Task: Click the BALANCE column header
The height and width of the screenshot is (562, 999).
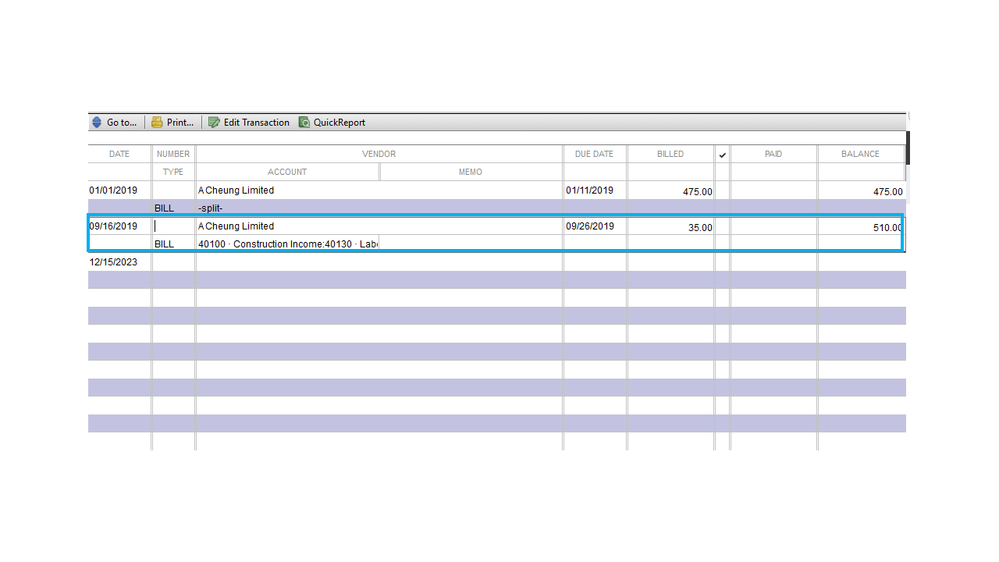Action: pos(860,154)
